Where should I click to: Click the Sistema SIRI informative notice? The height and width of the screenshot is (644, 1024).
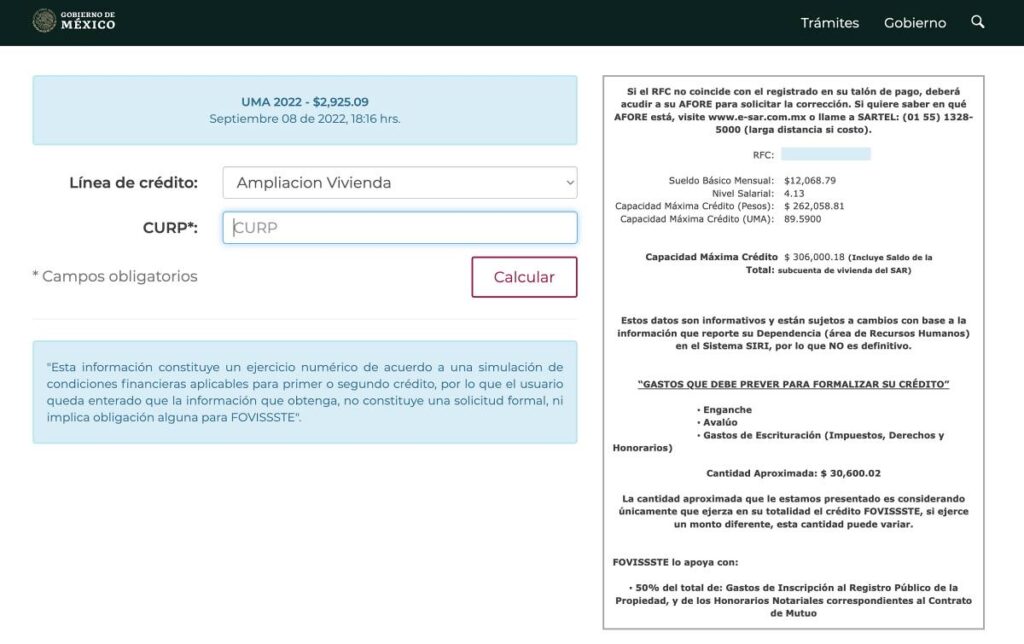point(793,333)
